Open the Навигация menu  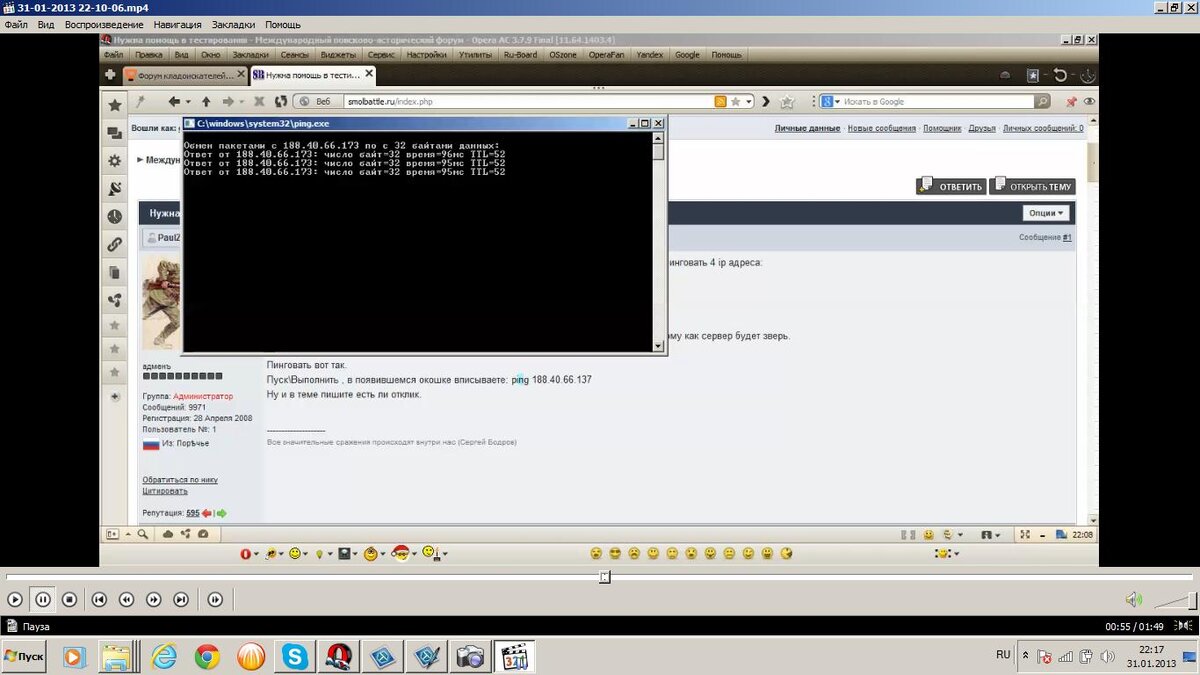pos(178,24)
